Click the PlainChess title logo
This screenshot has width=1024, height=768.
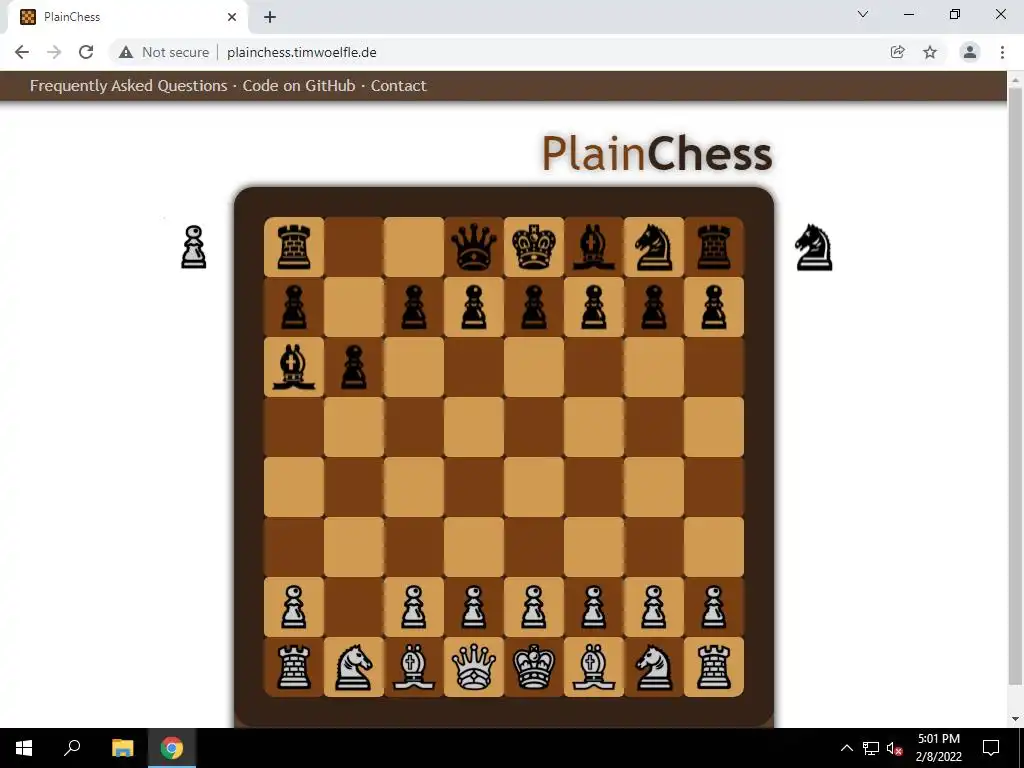(x=657, y=153)
